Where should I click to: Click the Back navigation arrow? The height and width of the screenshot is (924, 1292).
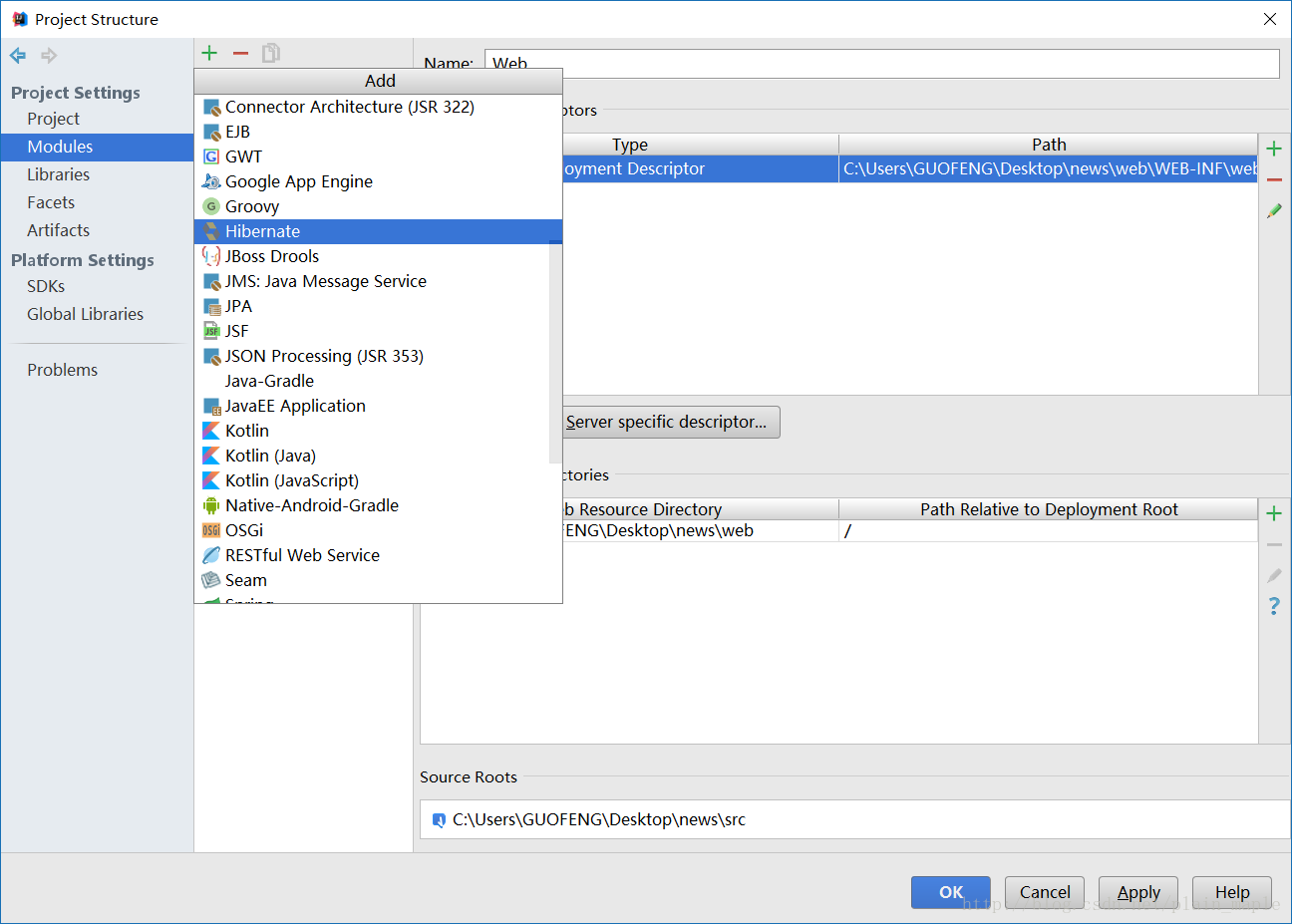(18, 56)
